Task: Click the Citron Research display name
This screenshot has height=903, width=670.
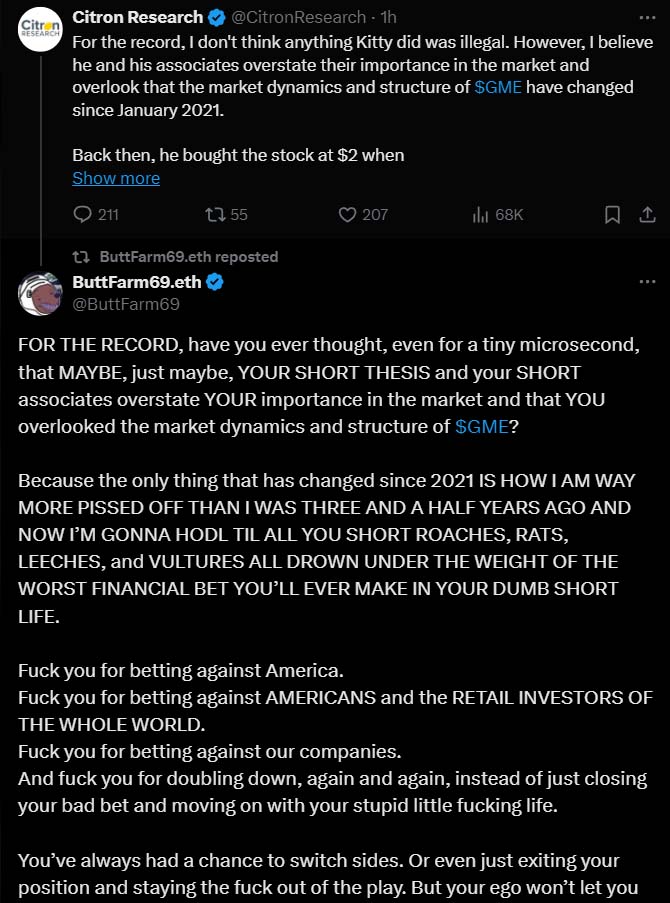Action: coord(138,17)
